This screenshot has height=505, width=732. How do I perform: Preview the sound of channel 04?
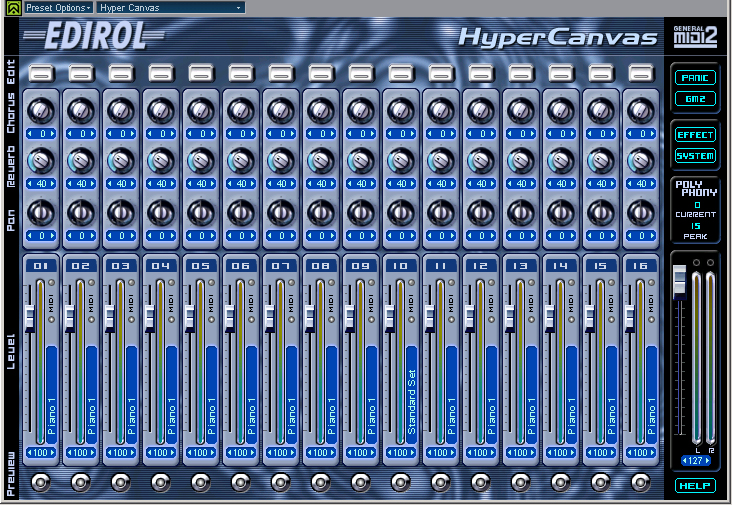click(161, 483)
